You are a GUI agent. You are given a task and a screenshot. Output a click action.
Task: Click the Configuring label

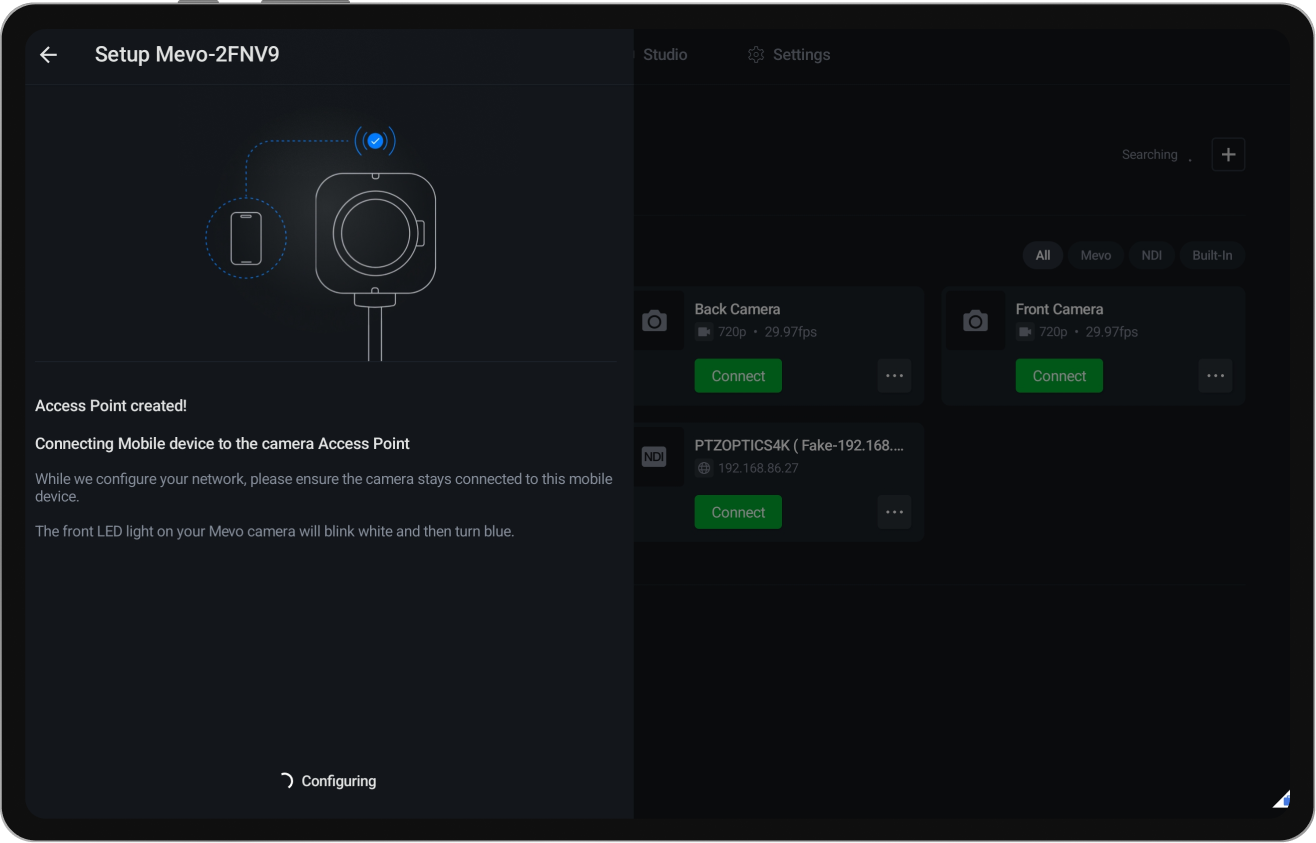[x=339, y=781]
